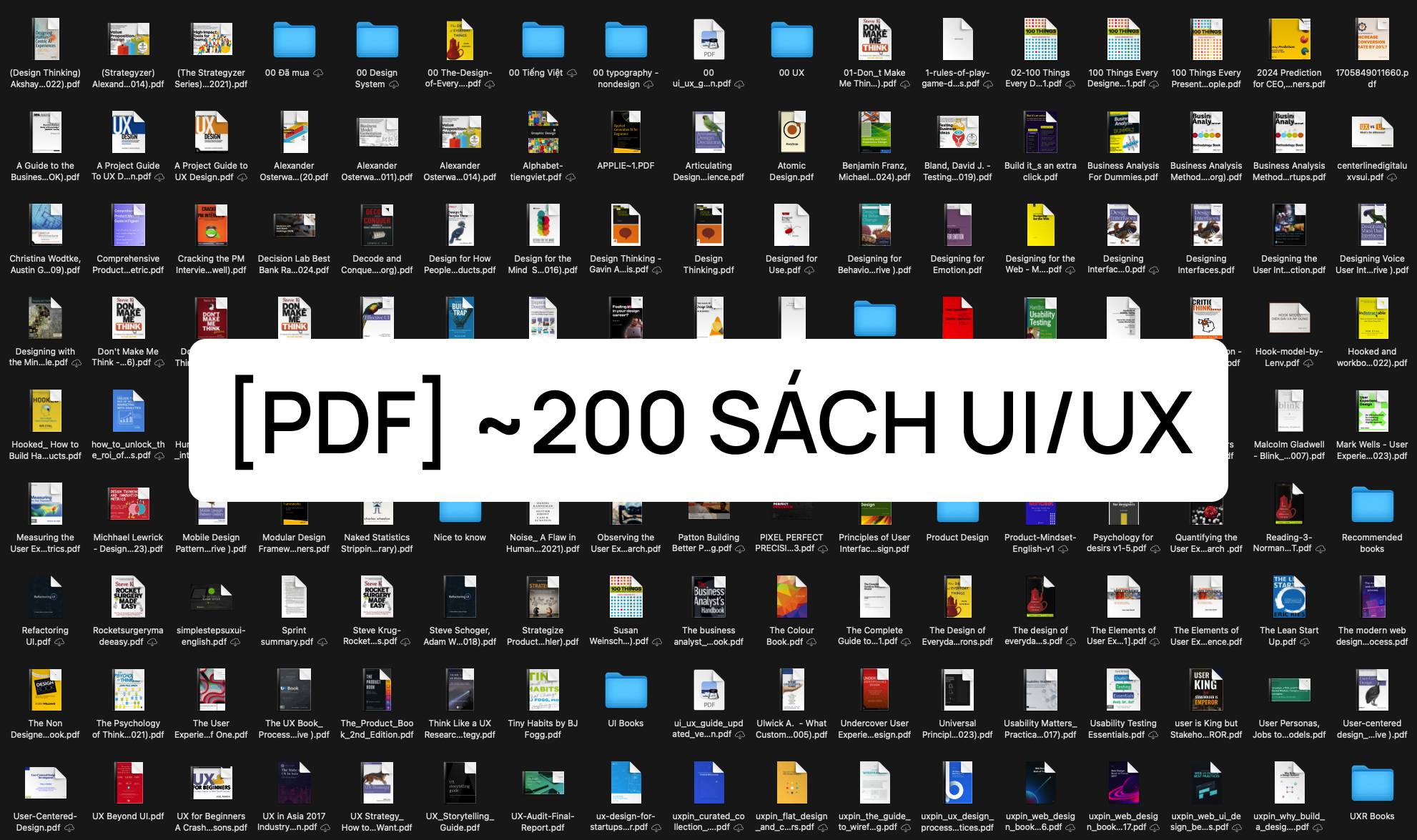
Task: Open the 'UI Books' folder icon
Action: 626,690
